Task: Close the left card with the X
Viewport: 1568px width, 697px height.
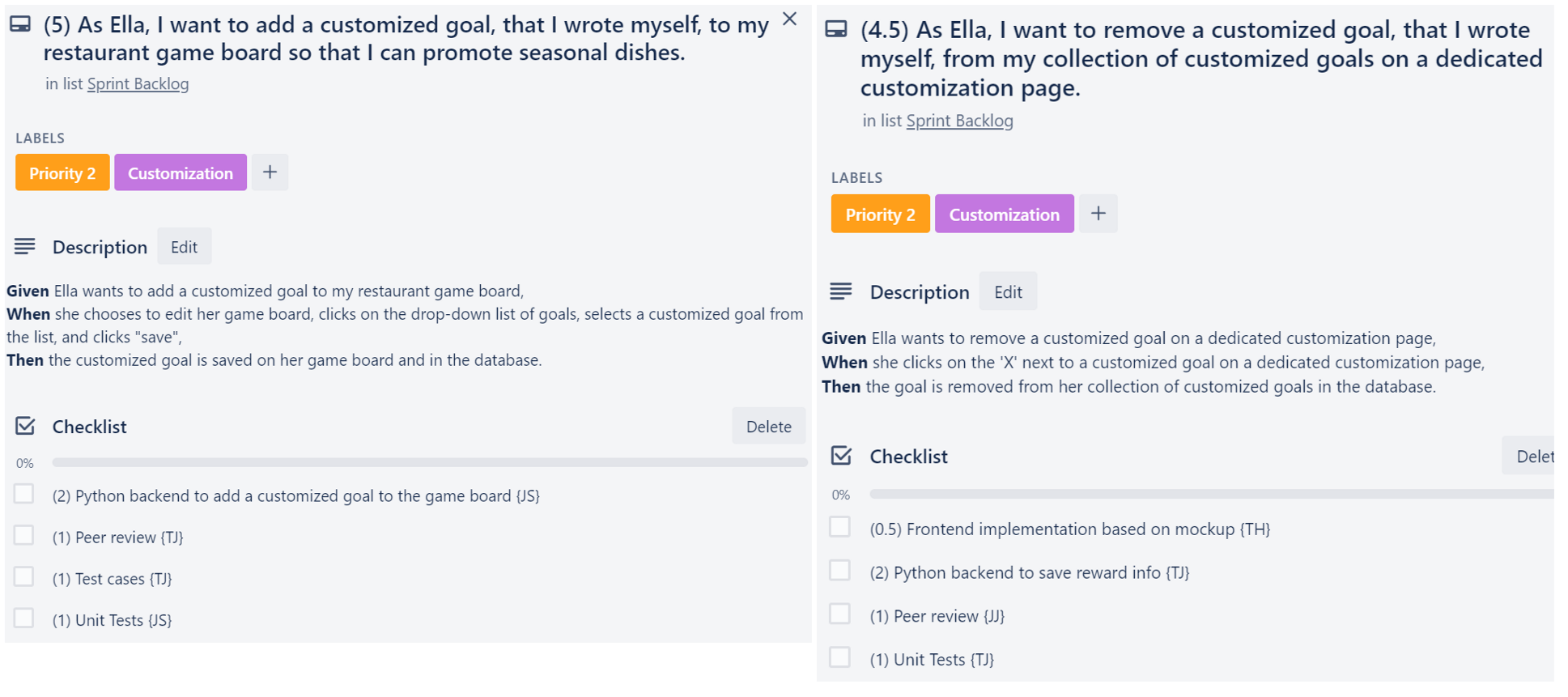Action: click(790, 19)
